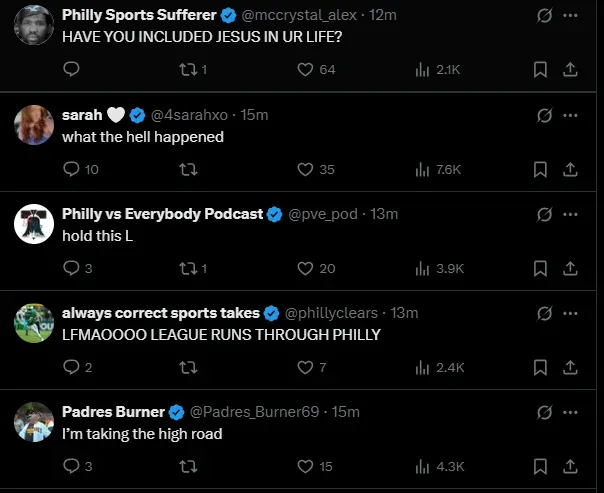Image resolution: width=604 pixels, height=493 pixels.
Task: Open more options on sarah's tweet
Action: (x=571, y=115)
